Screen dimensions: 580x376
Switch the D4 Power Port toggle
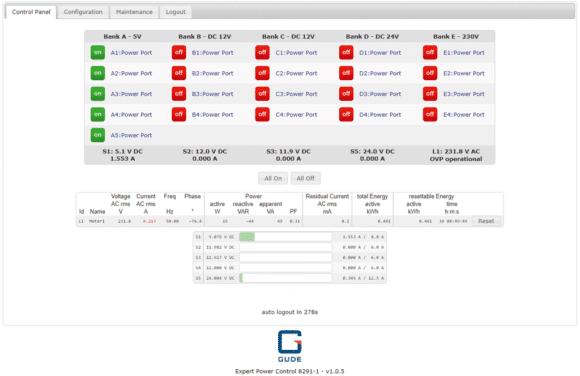click(346, 114)
